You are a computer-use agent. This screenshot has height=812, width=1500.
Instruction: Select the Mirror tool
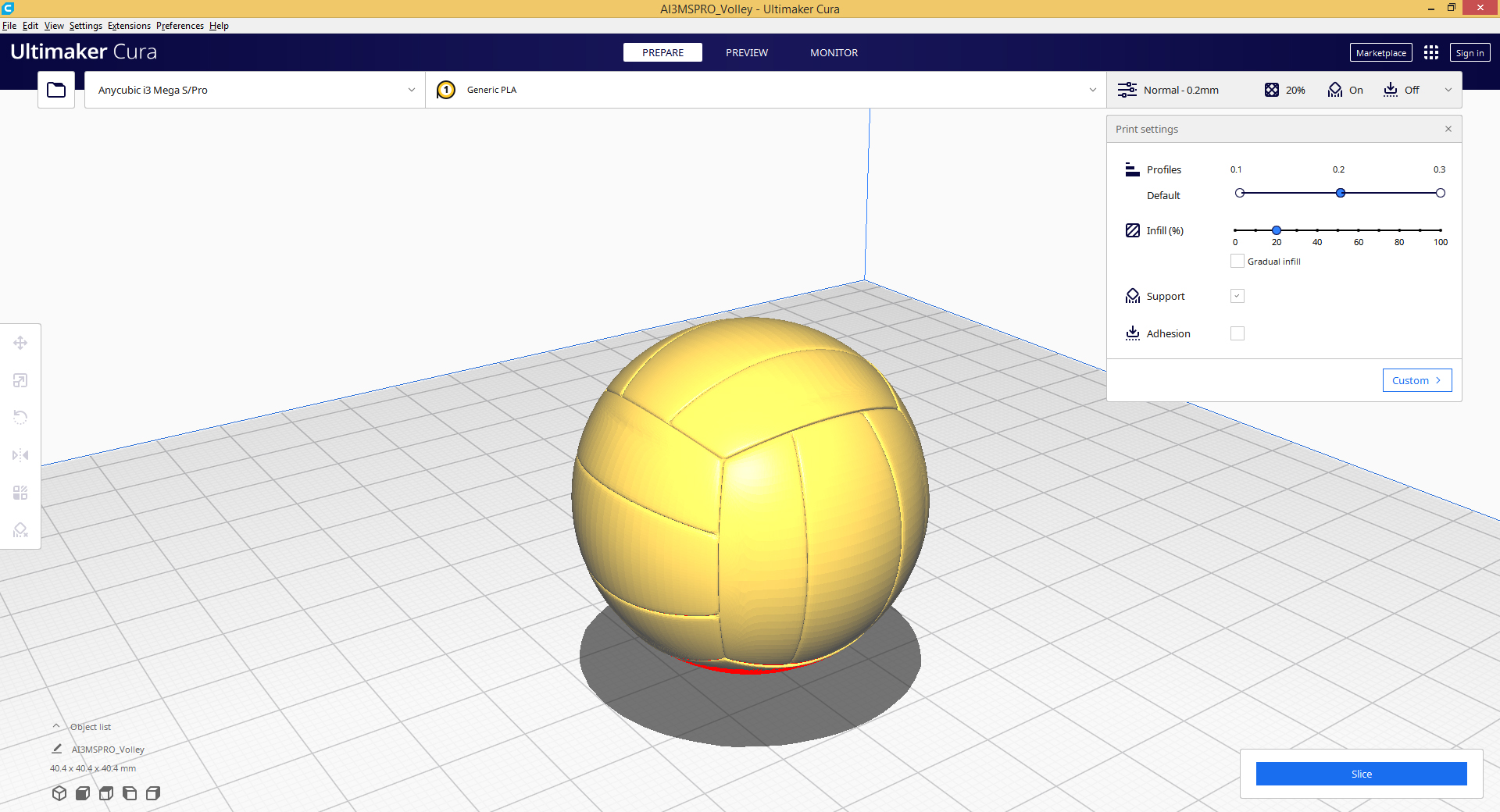point(20,455)
